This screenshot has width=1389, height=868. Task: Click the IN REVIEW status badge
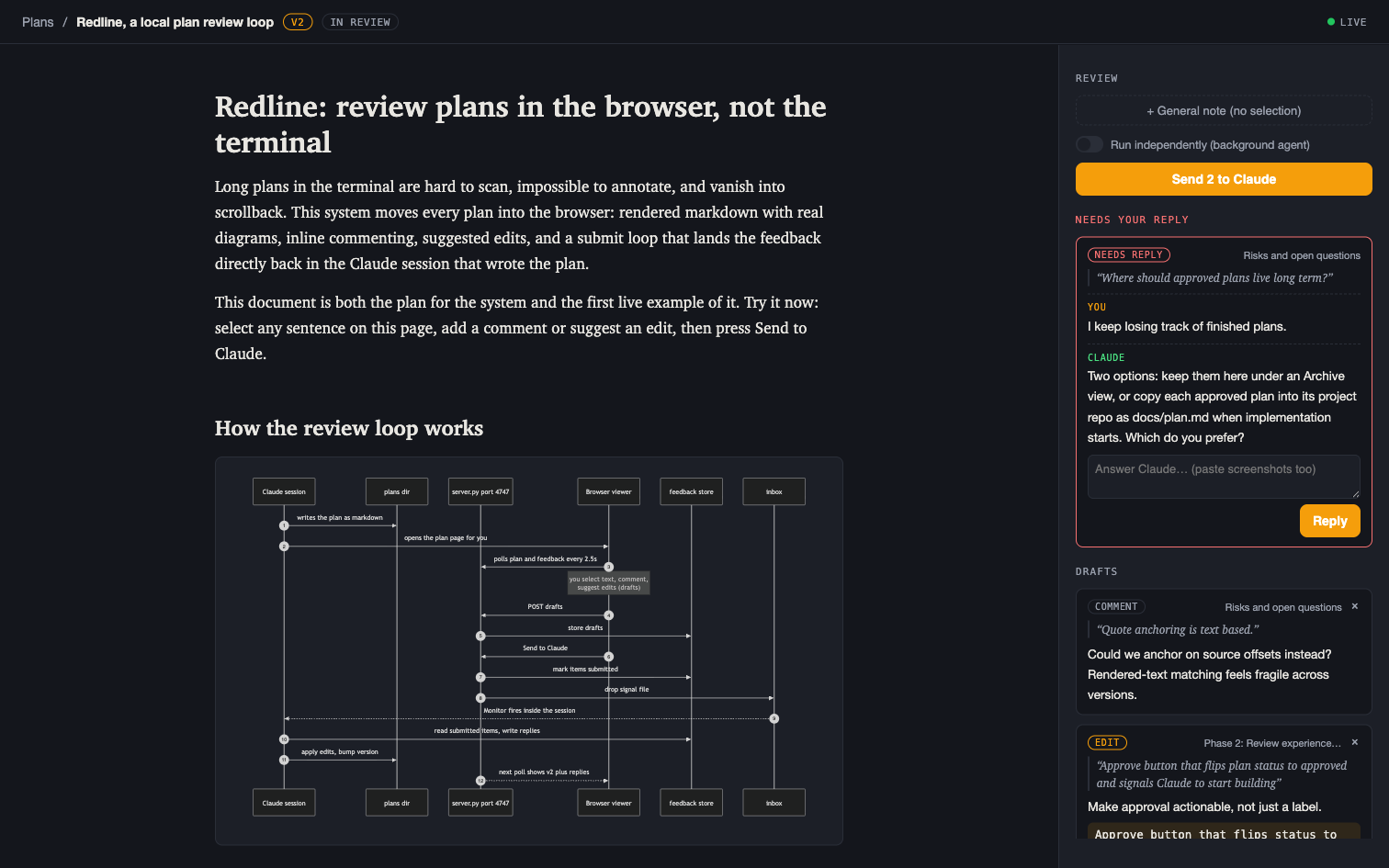(x=360, y=22)
